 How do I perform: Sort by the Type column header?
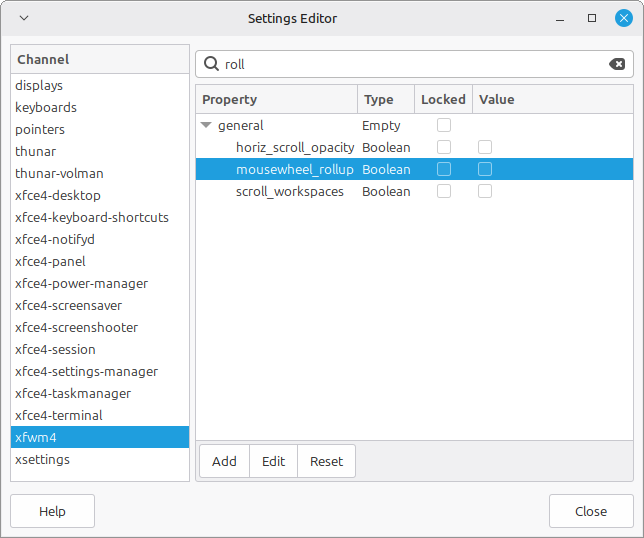(x=385, y=99)
